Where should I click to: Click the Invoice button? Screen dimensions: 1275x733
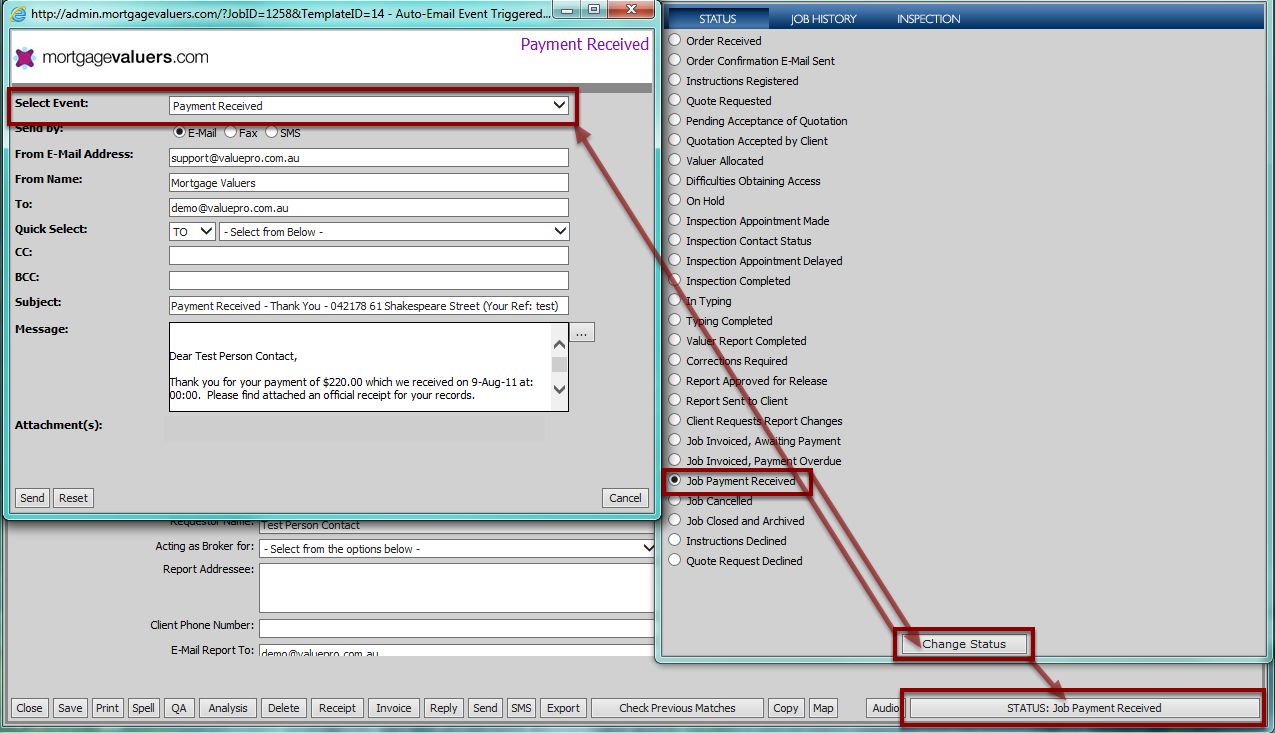[x=394, y=708]
